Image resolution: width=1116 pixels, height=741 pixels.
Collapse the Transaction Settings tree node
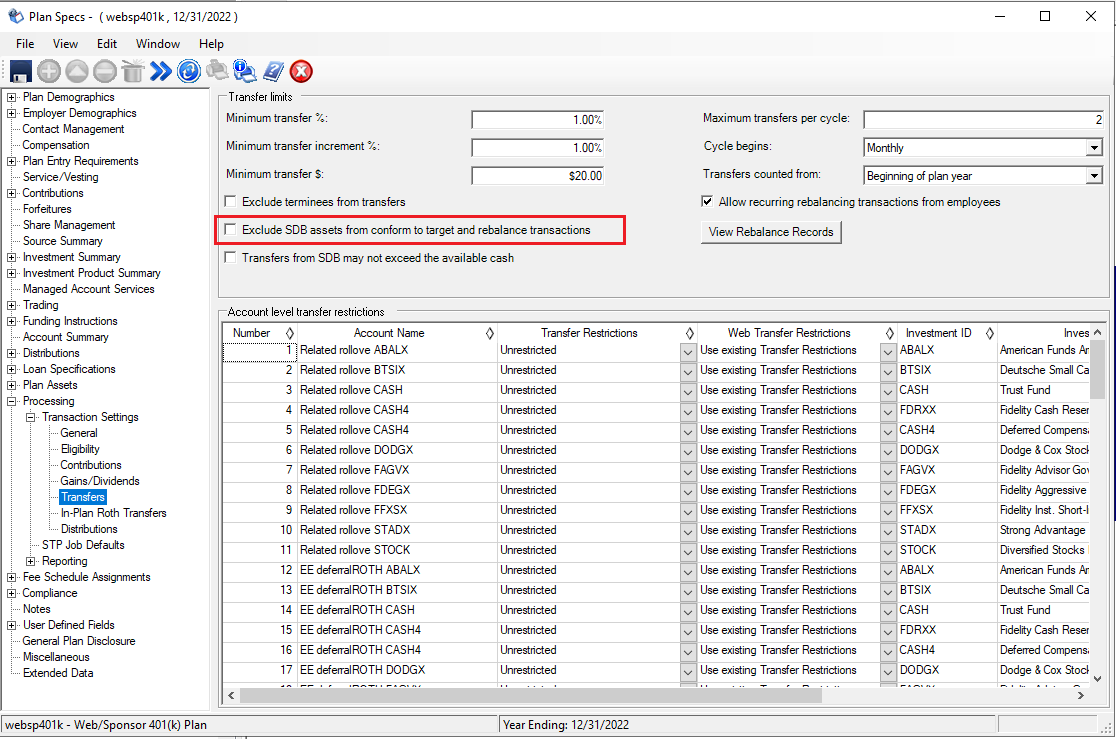31,417
